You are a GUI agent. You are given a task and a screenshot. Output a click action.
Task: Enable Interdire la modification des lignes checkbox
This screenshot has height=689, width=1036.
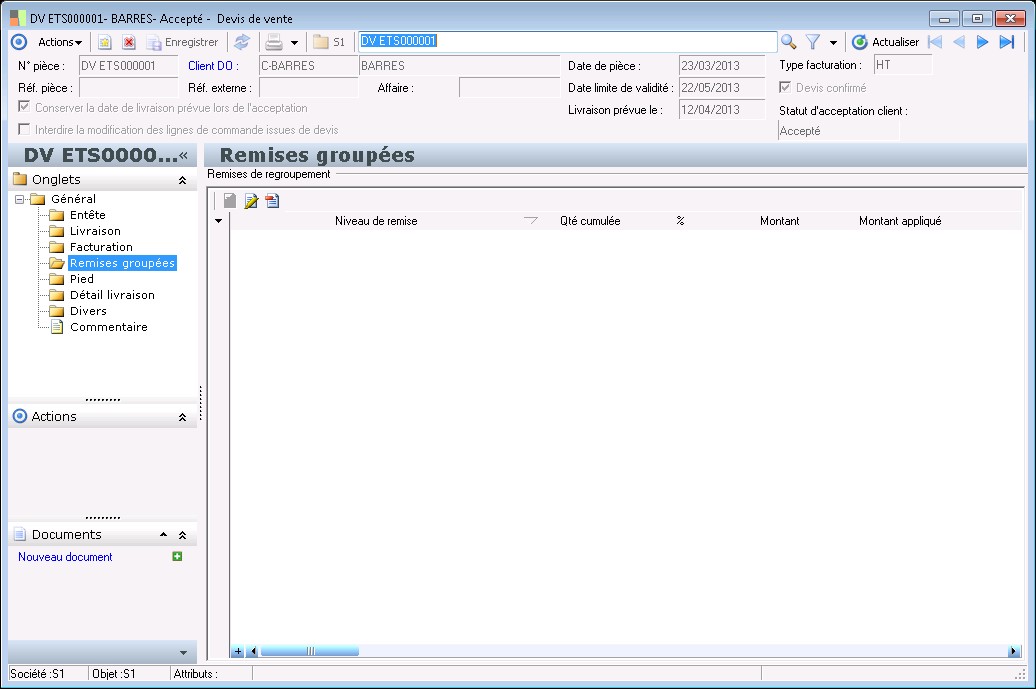tap(24, 130)
